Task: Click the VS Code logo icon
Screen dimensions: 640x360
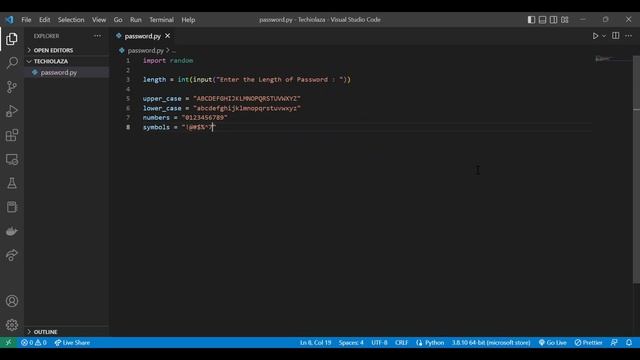Action: click(x=9, y=20)
